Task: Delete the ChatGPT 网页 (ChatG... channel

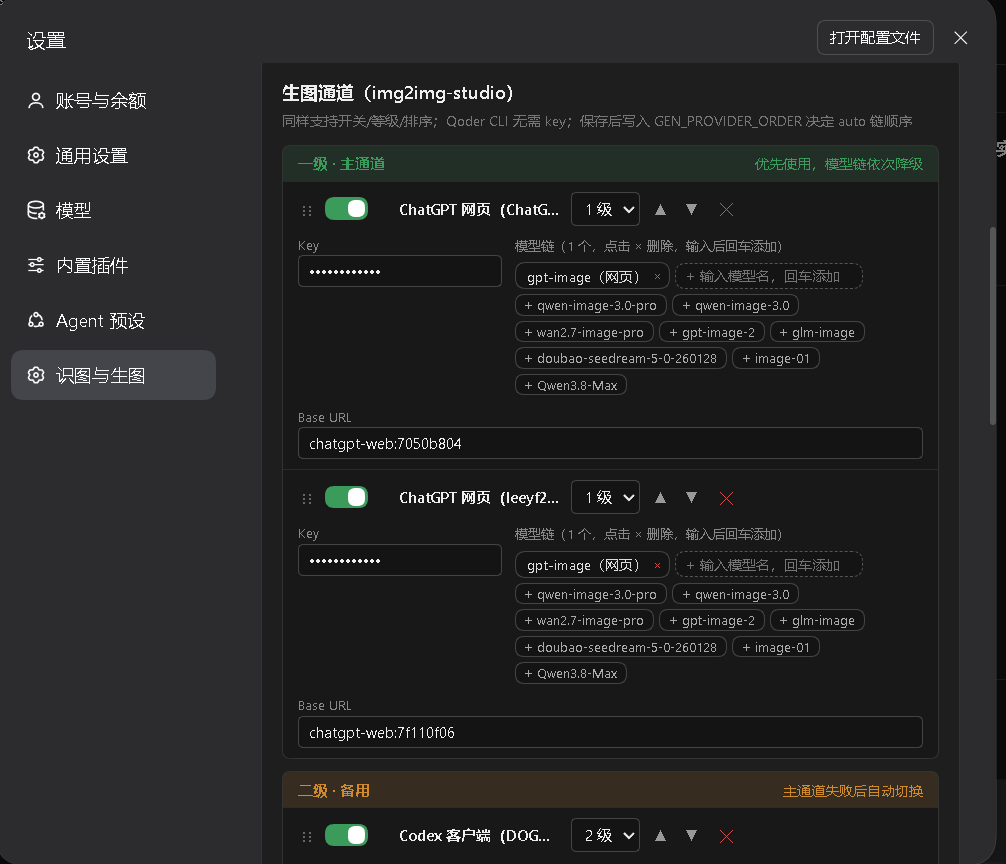Action: pyautogui.click(x=726, y=210)
